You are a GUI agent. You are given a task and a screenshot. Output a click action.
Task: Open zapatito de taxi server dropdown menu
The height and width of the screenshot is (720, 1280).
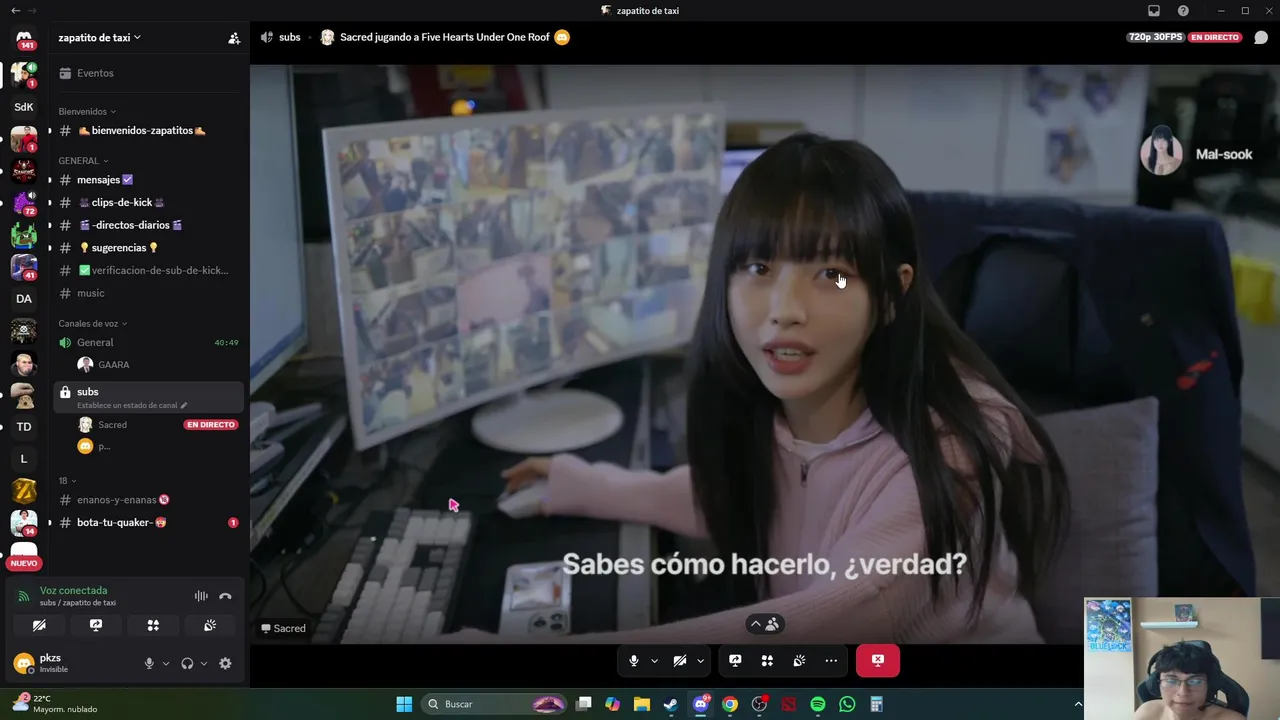[99, 38]
